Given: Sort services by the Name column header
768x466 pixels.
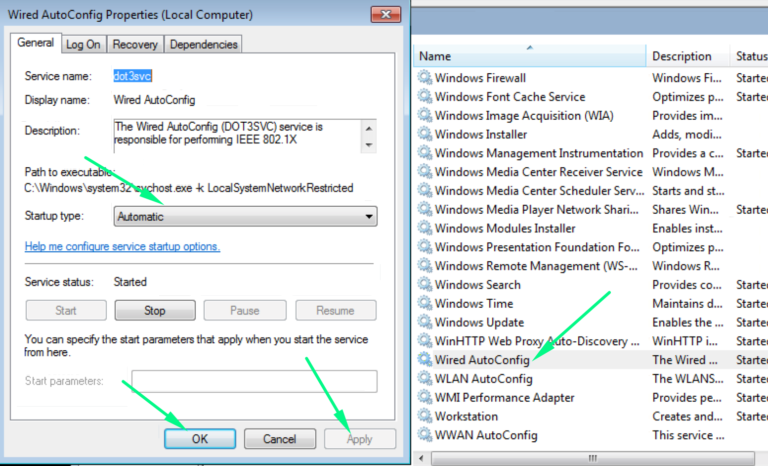Looking at the screenshot, I should [x=530, y=56].
